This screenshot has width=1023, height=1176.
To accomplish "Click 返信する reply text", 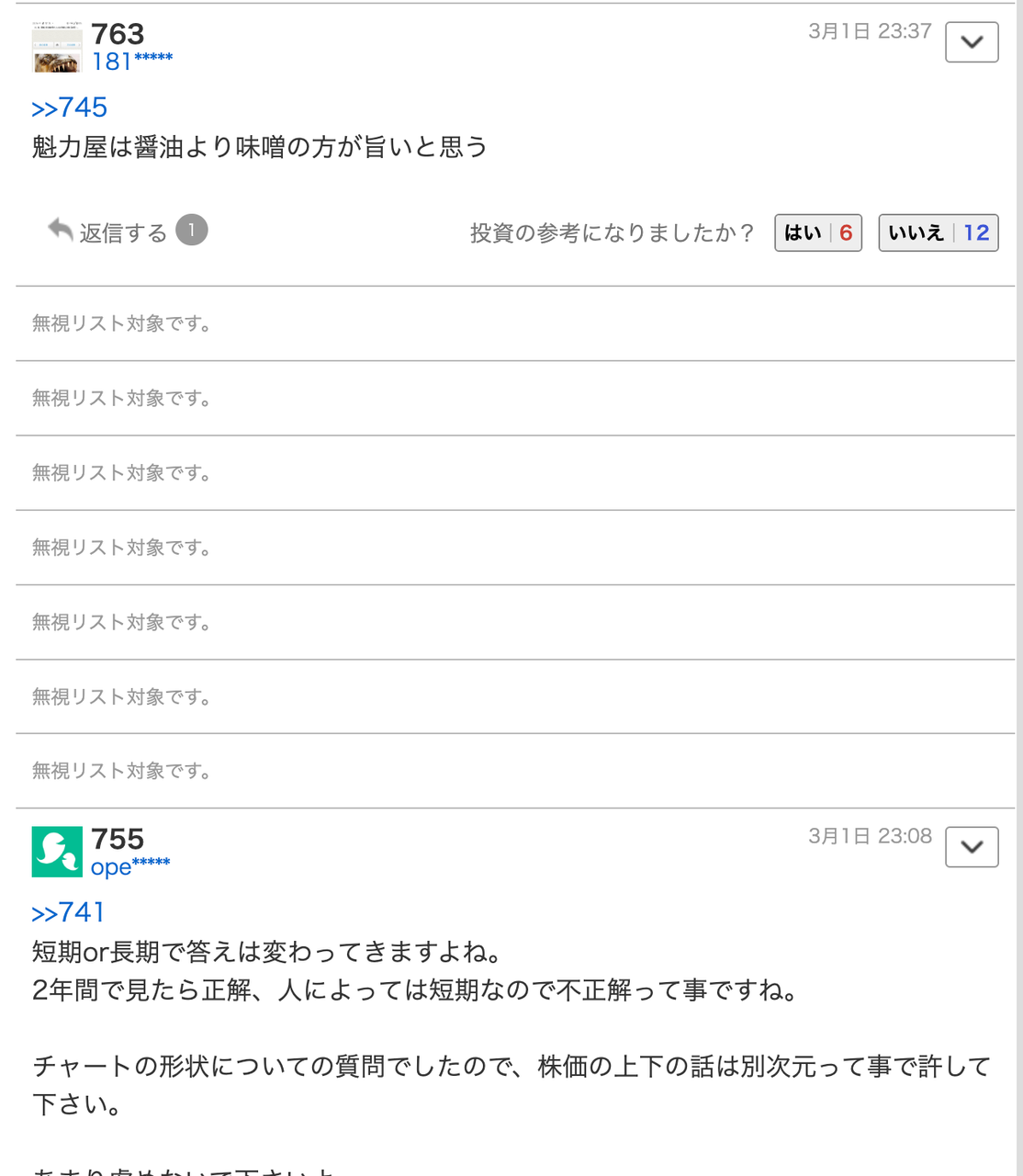I will [123, 233].
